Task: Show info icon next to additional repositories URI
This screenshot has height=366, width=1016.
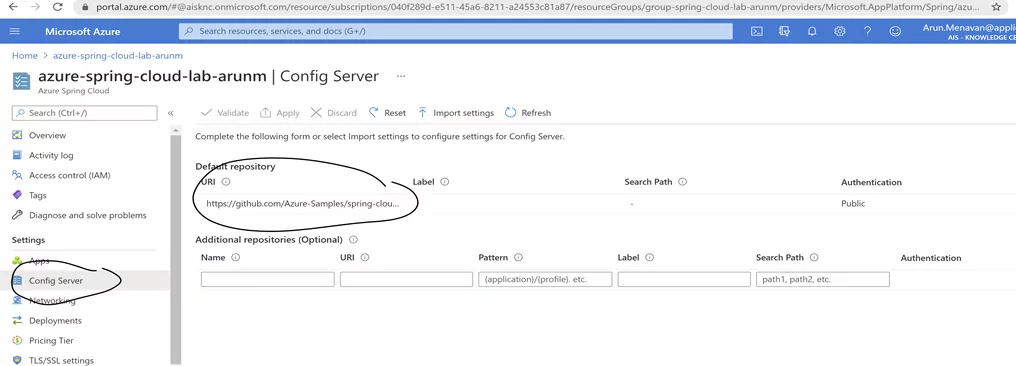Action: pos(365,257)
